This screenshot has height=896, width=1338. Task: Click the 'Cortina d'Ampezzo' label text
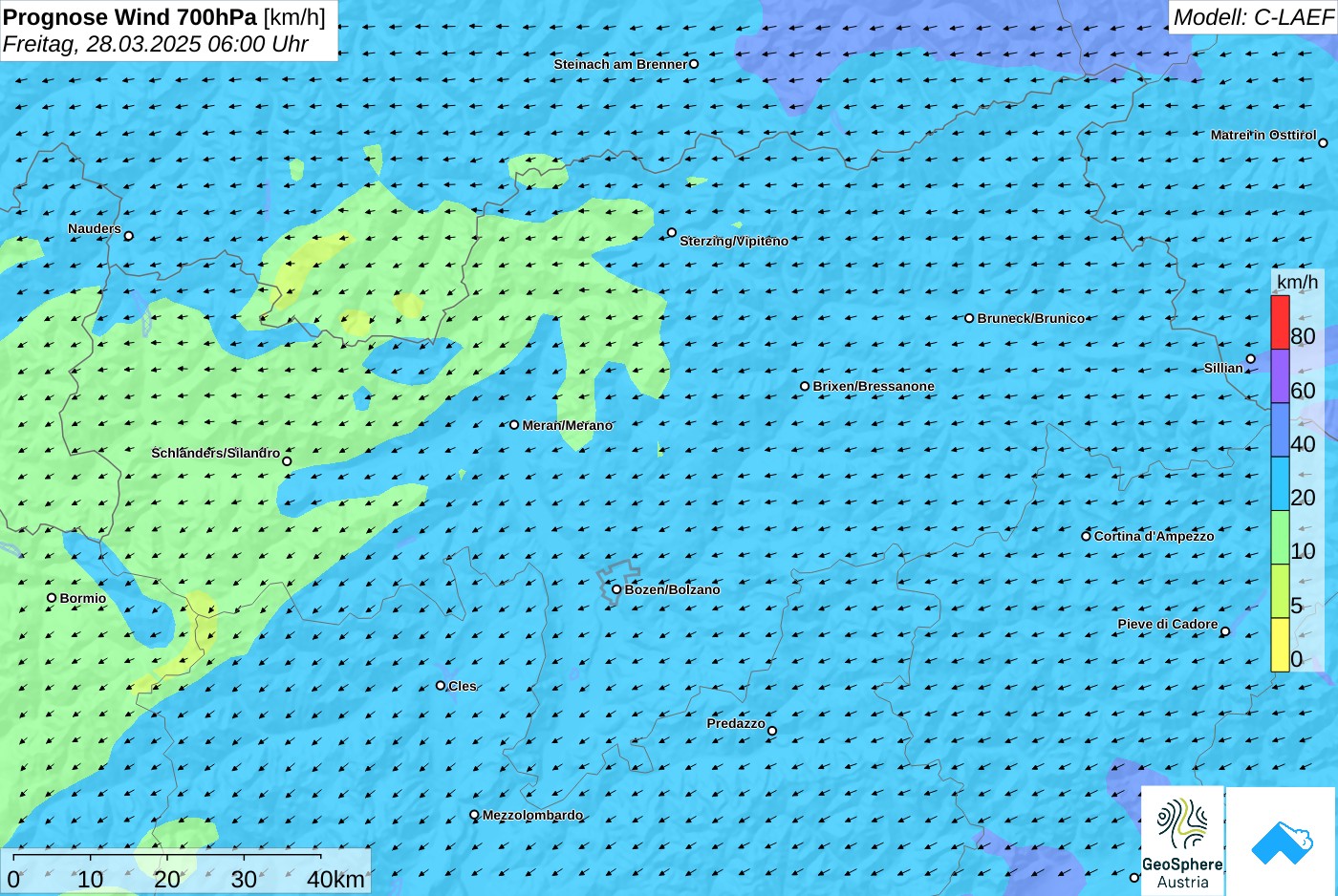coord(1155,536)
